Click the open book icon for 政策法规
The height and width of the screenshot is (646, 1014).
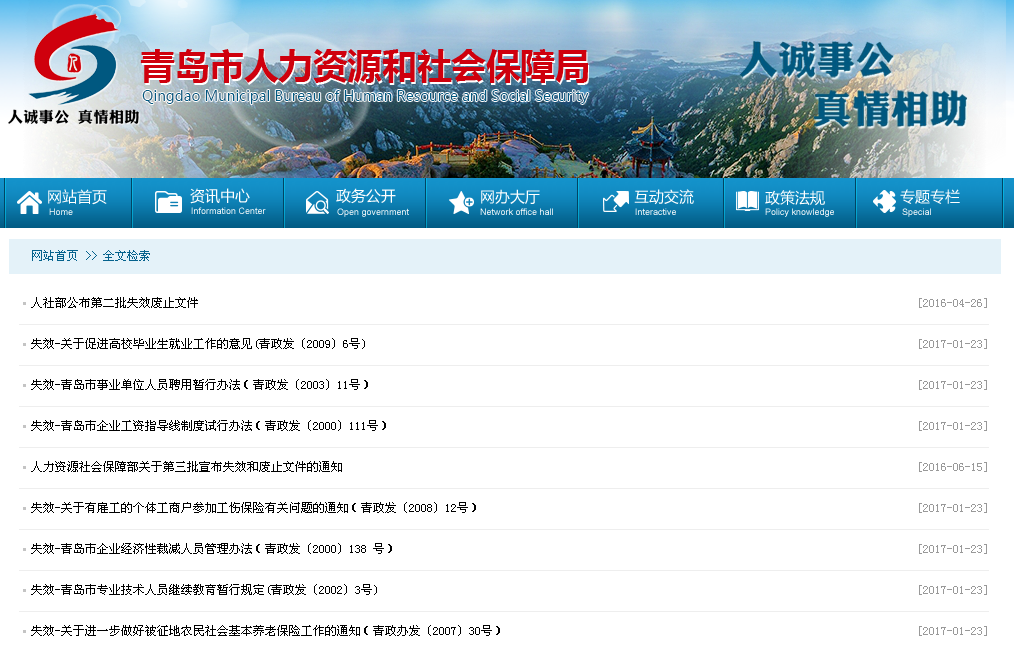tap(747, 203)
